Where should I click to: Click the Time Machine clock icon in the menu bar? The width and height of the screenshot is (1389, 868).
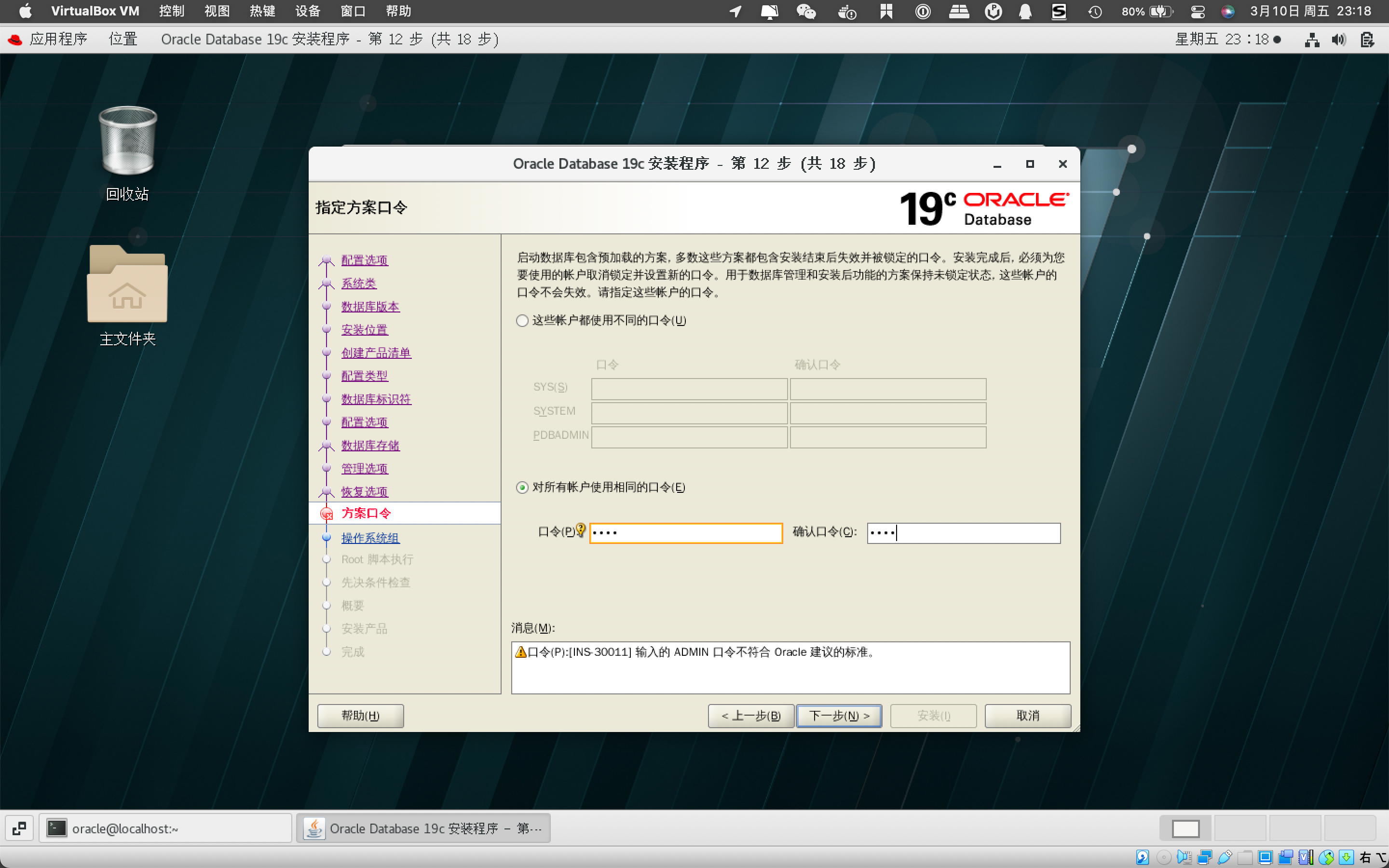(x=1094, y=11)
